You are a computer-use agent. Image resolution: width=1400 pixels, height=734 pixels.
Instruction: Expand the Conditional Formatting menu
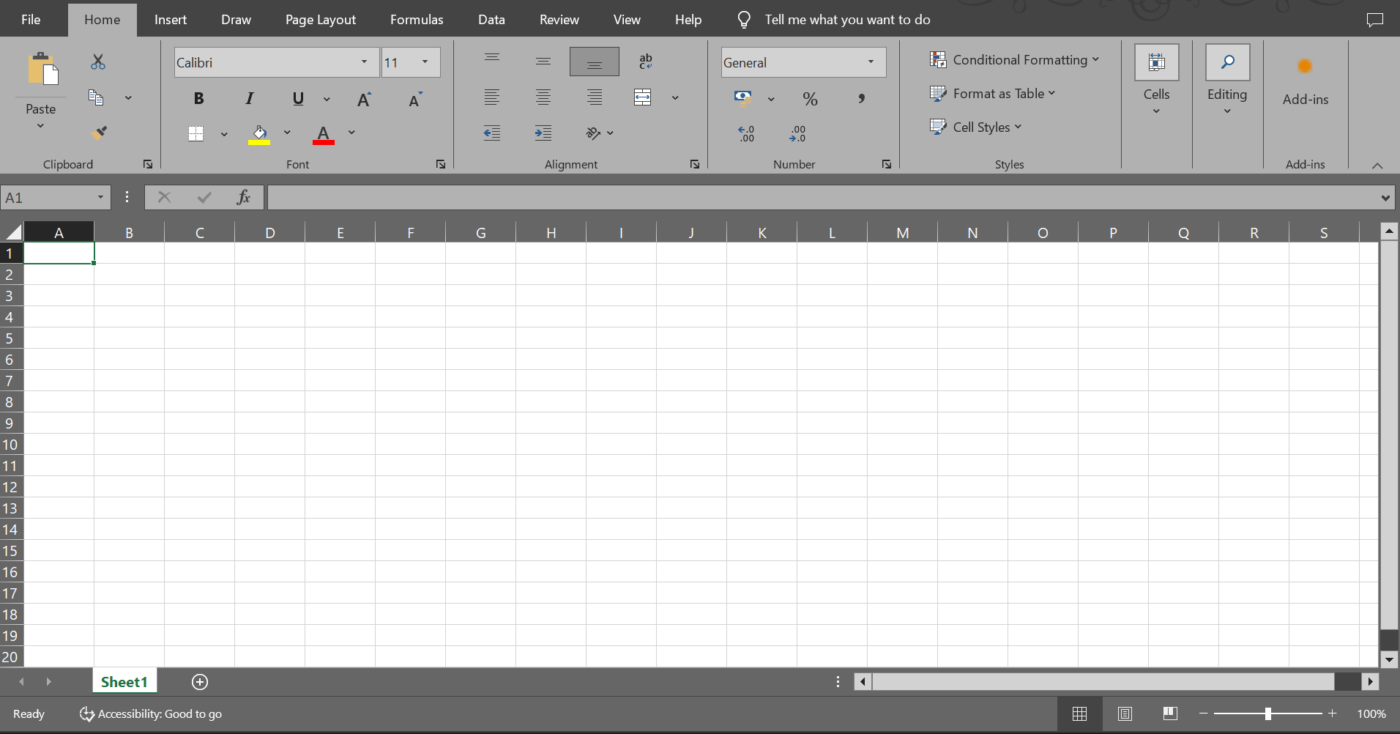tap(1015, 60)
